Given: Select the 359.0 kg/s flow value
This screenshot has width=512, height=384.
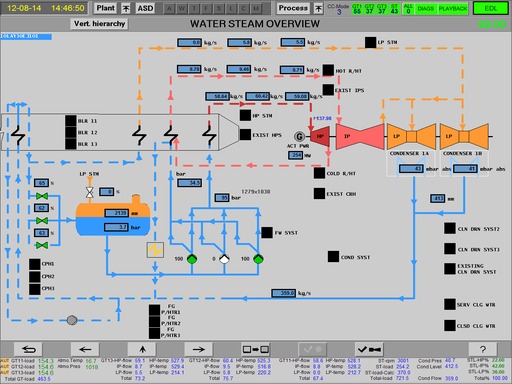Looking at the screenshot, I should click(283, 293).
